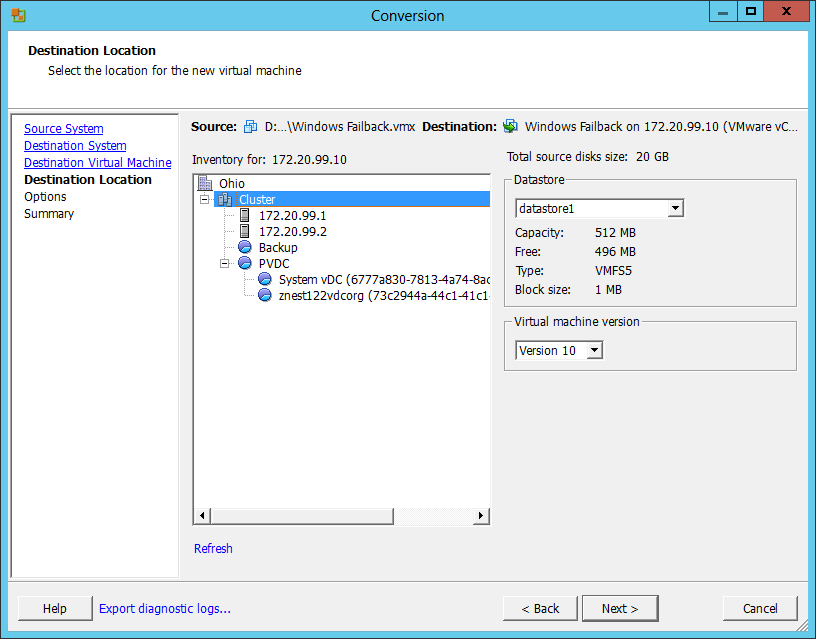Select the PVDC resource pool
The height and width of the screenshot is (639, 816).
click(x=274, y=264)
